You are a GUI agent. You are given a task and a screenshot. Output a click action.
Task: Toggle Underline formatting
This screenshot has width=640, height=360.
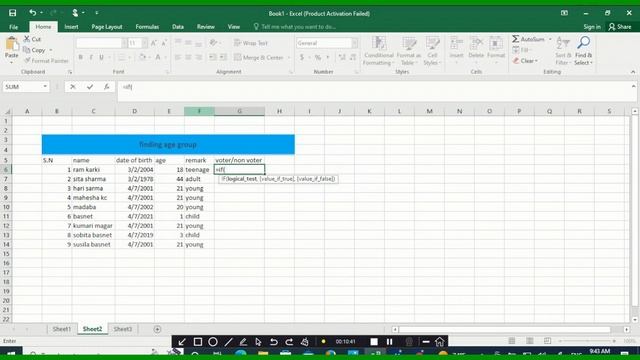click(101, 57)
